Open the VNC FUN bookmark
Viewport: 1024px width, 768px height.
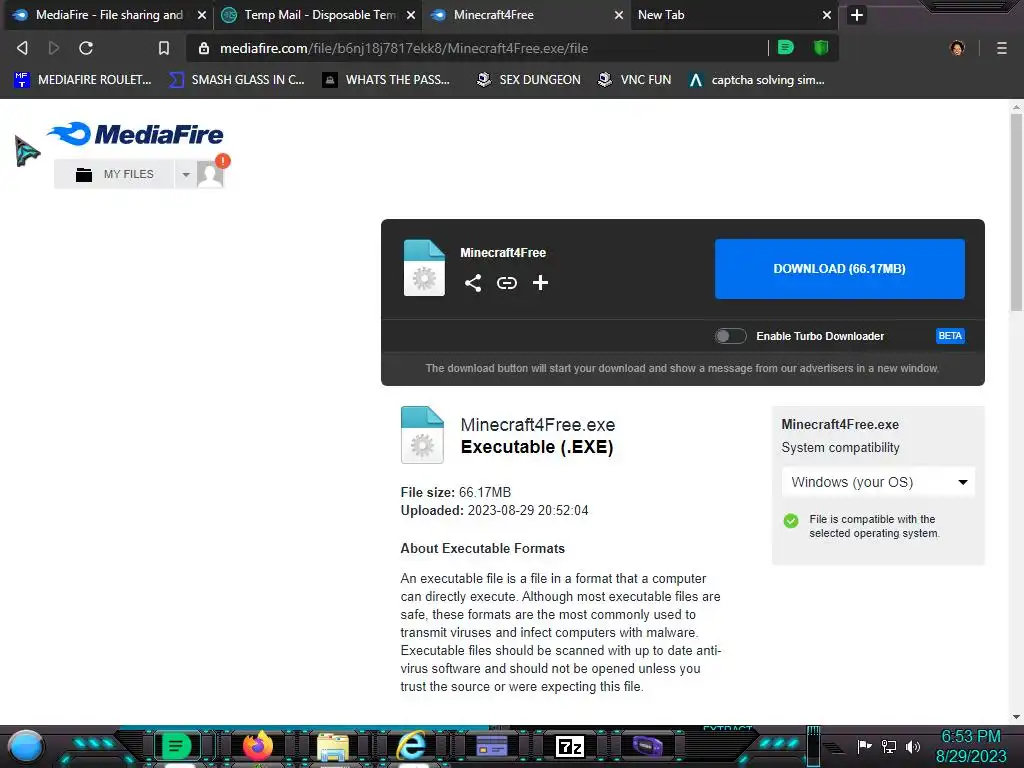634,80
